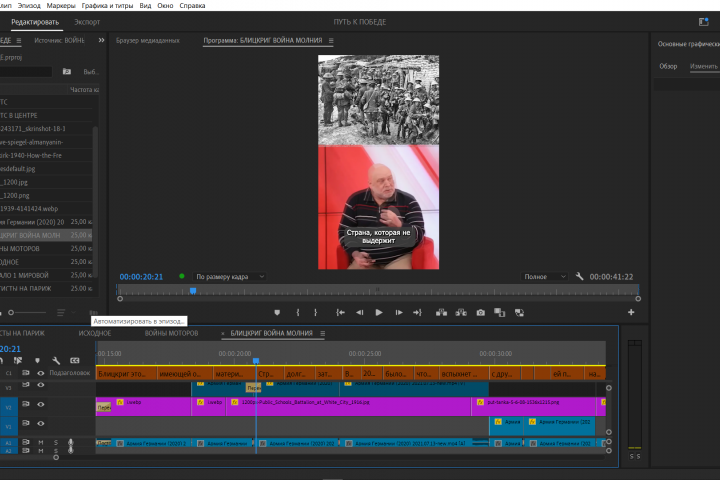
Task: Select the 'Блицкриг это...' subtitle clip
Action: click(x=126, y=374)
